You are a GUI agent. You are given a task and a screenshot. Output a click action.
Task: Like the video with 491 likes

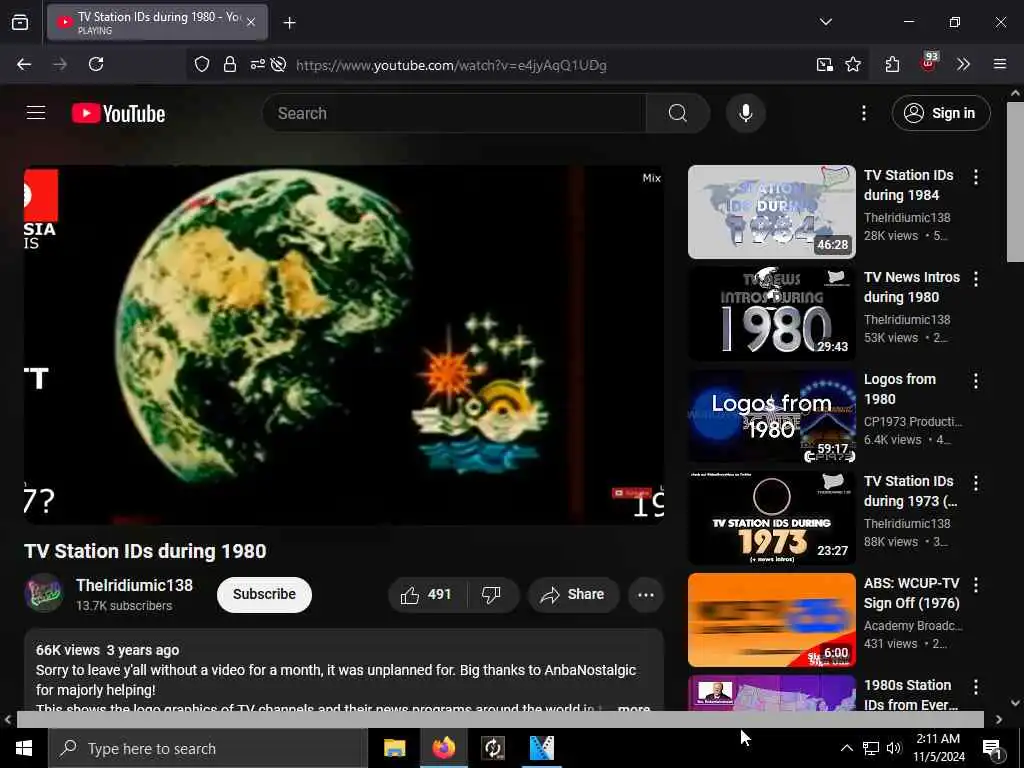coord(427,594)
